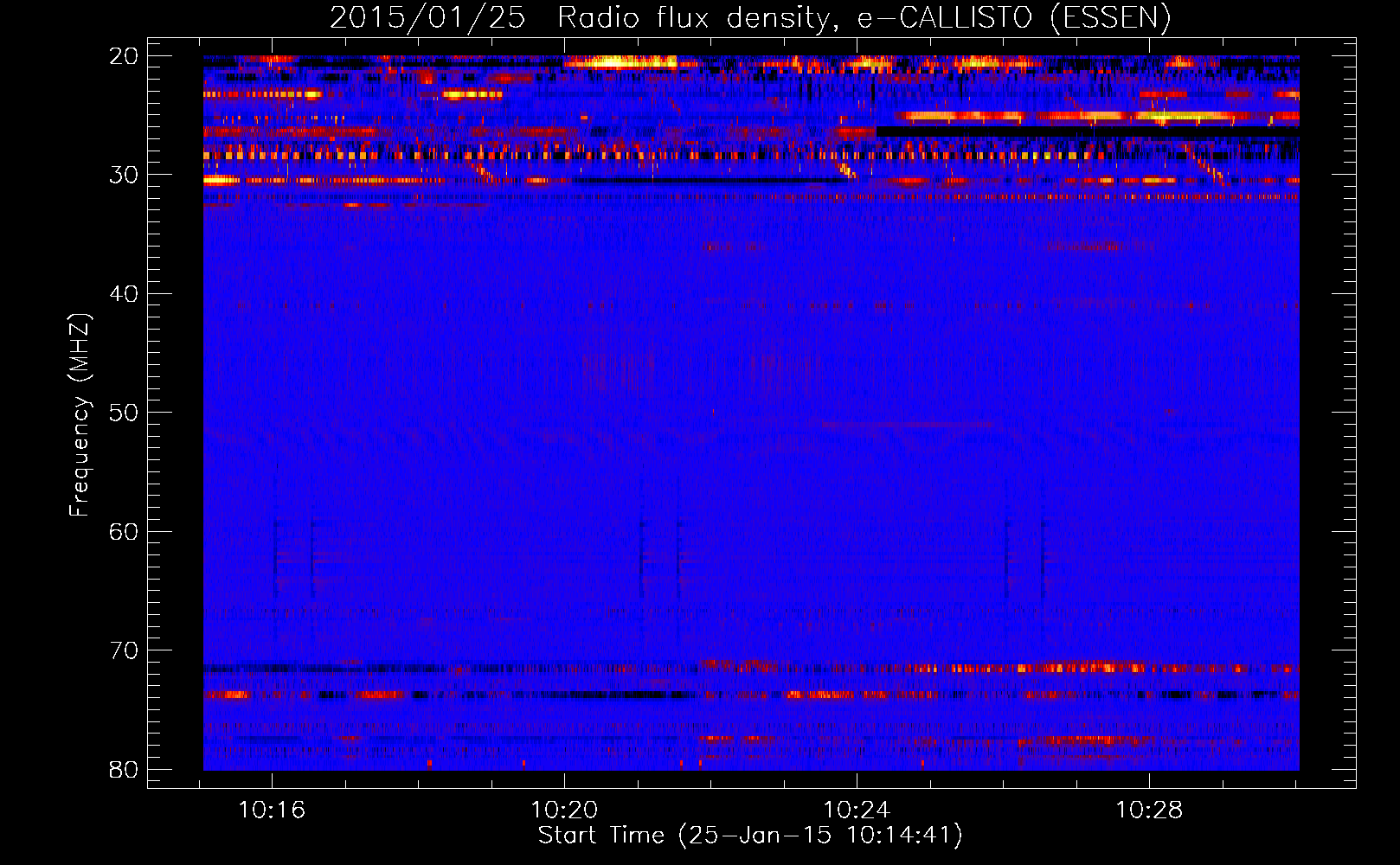Viewport: 1400px width, 865px height.
Task: Click the 'Start Time (25-Jan-15 10:14:41)' label
Action: click(750, 836)
